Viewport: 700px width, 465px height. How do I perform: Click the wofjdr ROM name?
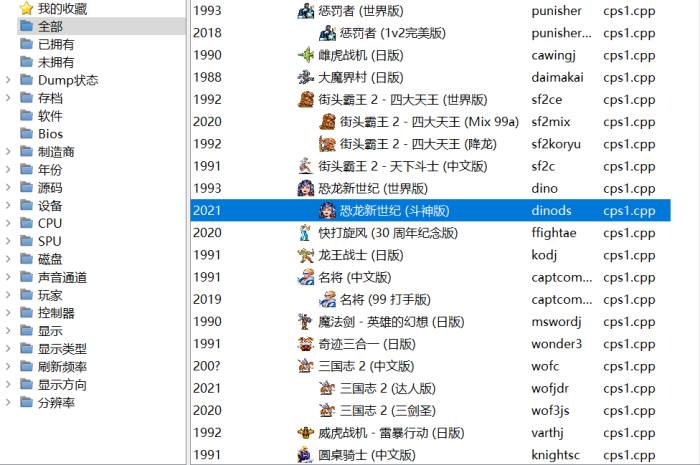click(550, 388)
